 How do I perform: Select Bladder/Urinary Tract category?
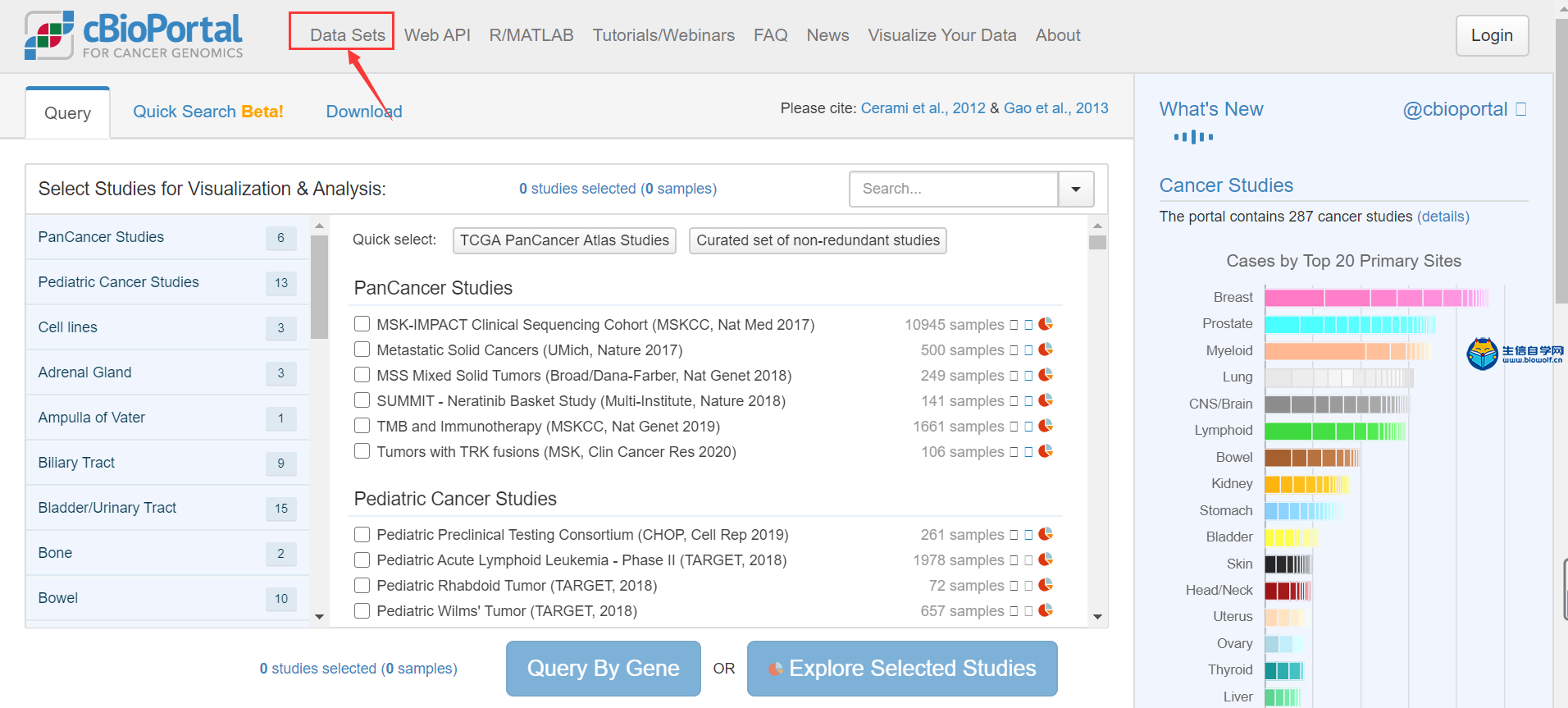[x=167, y=508]
